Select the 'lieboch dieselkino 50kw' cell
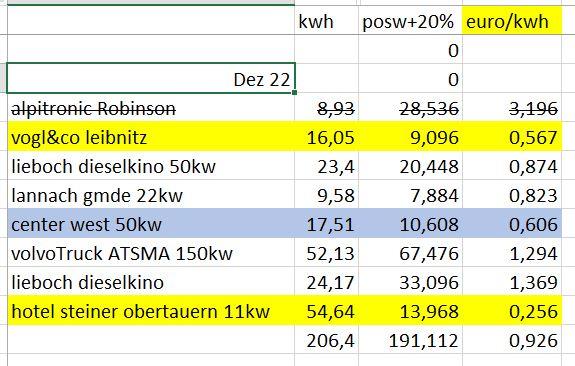This screenshot has width=575, height=366. click(x=151, y=166)
